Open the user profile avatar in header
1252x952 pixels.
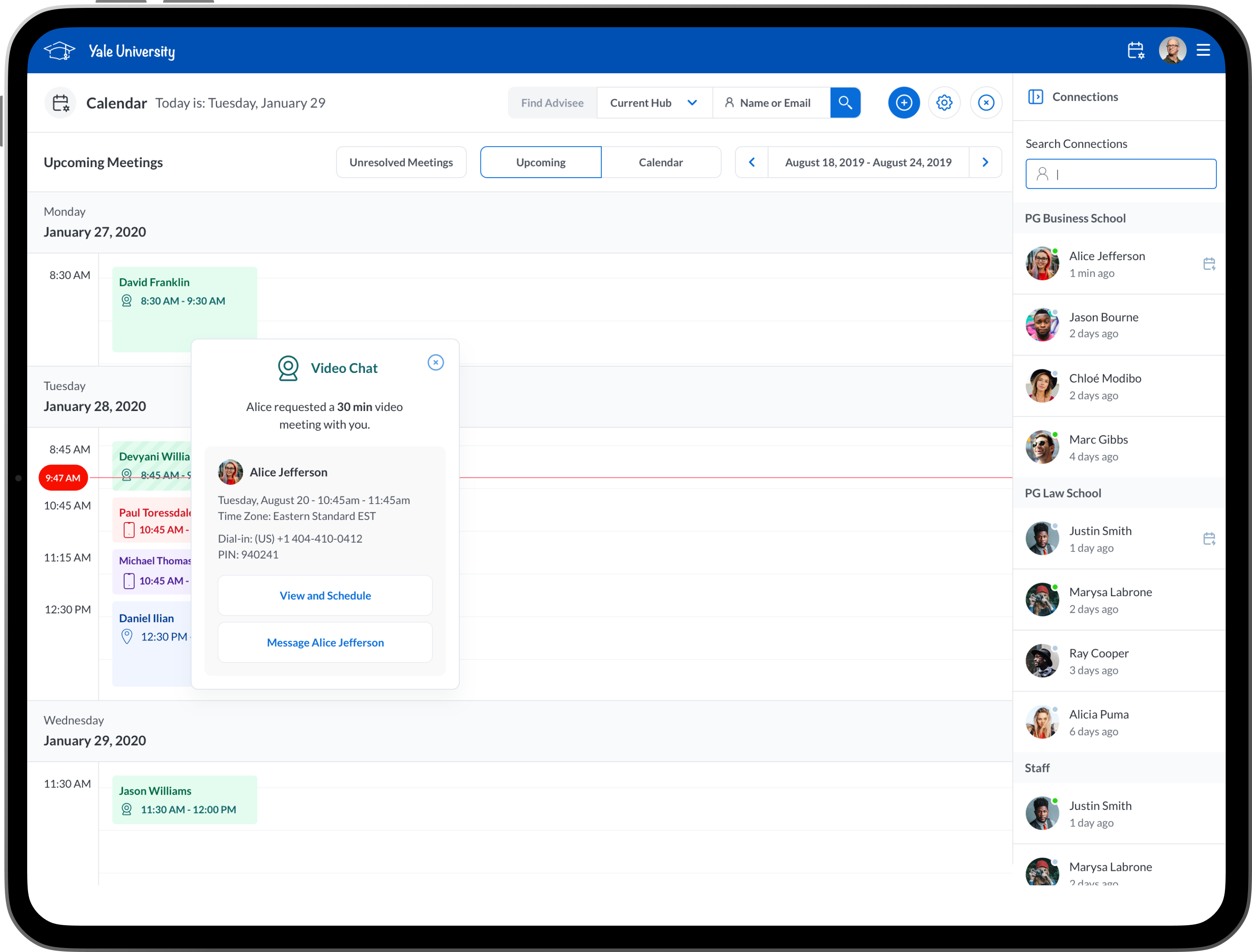click(1172, 51)
